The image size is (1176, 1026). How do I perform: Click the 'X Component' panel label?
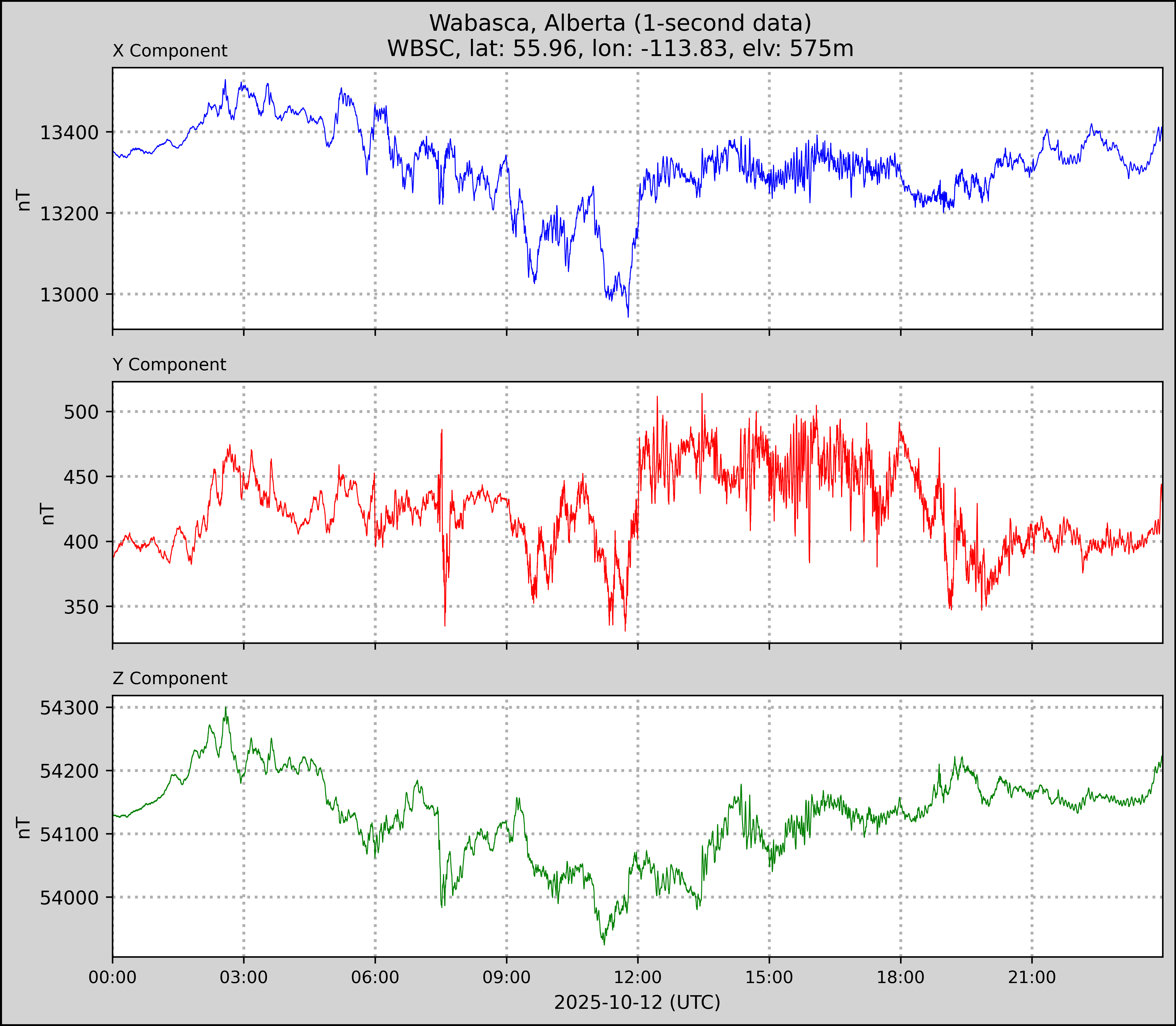tap(170, 51)
